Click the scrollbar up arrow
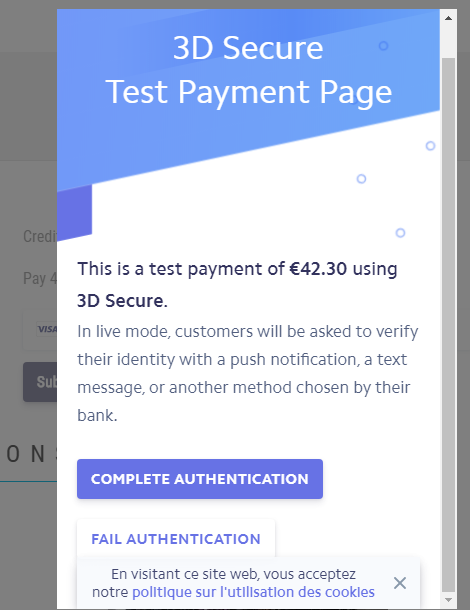 pos(448,18)
